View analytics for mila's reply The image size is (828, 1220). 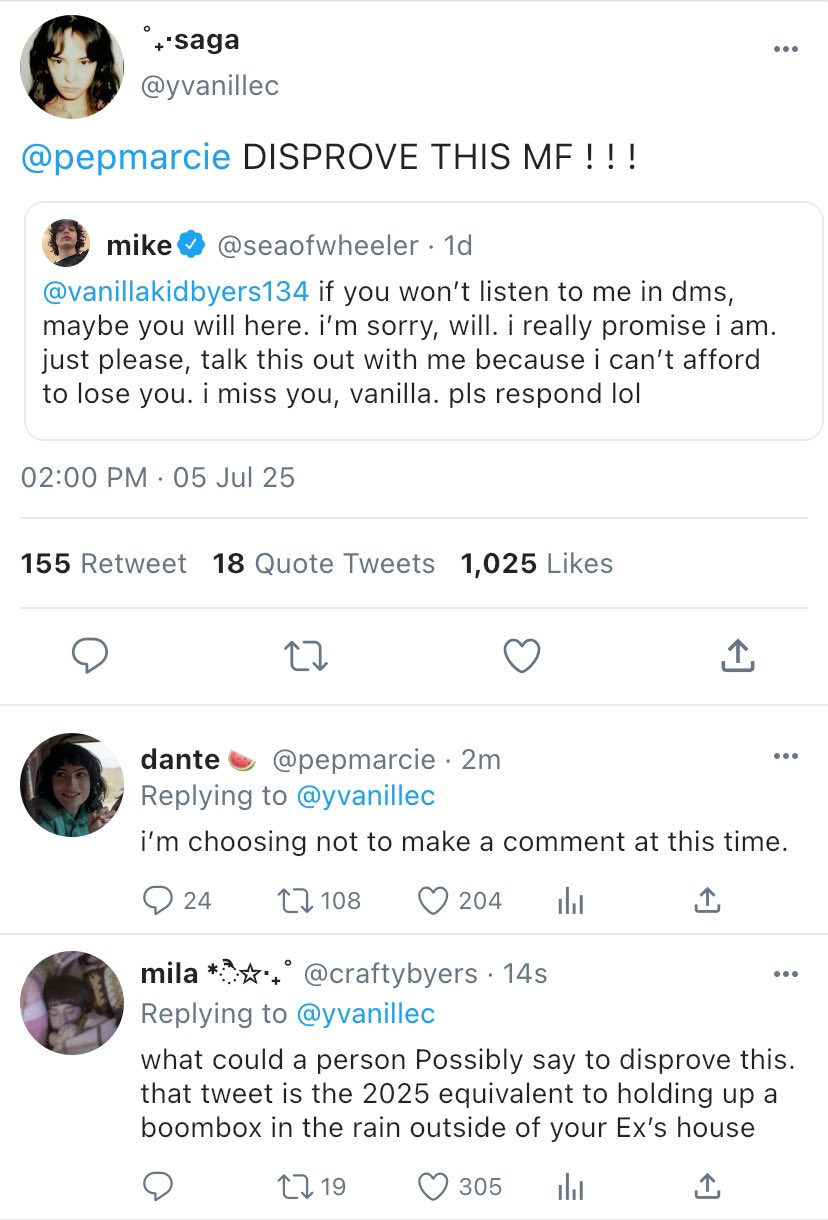pos(570,1187)
